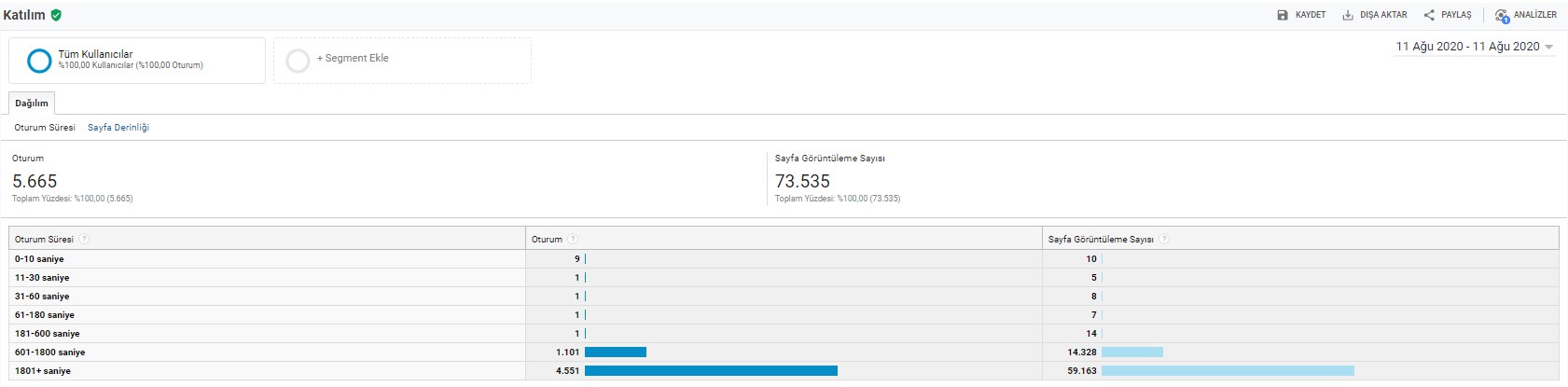Click the empty circle for adding segment
Image resolution: width=1568 pixels, height=387 pixels.
298,61
